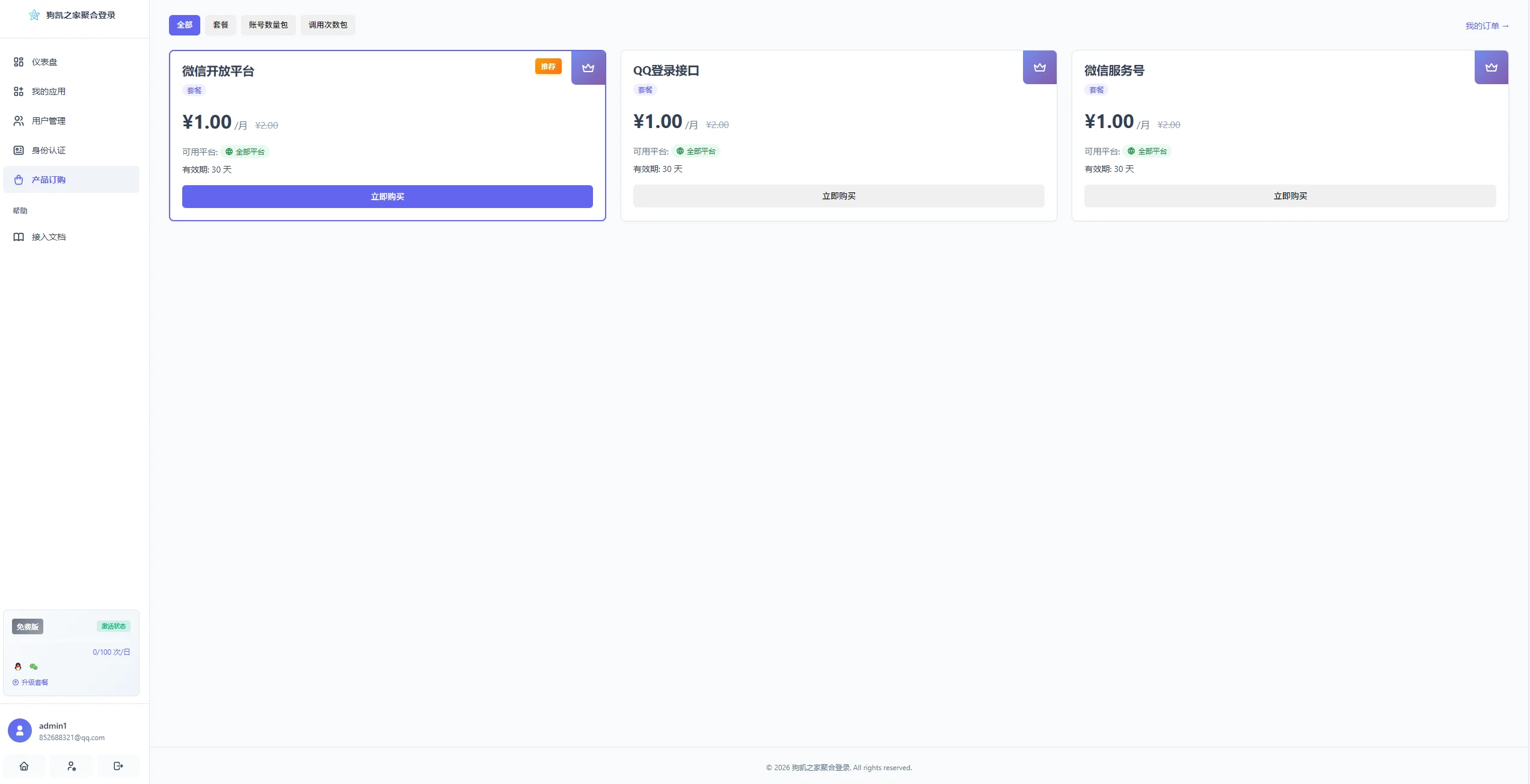Click globe icon in 微信开放平台 全部平台 badge
Viewport: 1530px width, 784px height.
(229, 152)
